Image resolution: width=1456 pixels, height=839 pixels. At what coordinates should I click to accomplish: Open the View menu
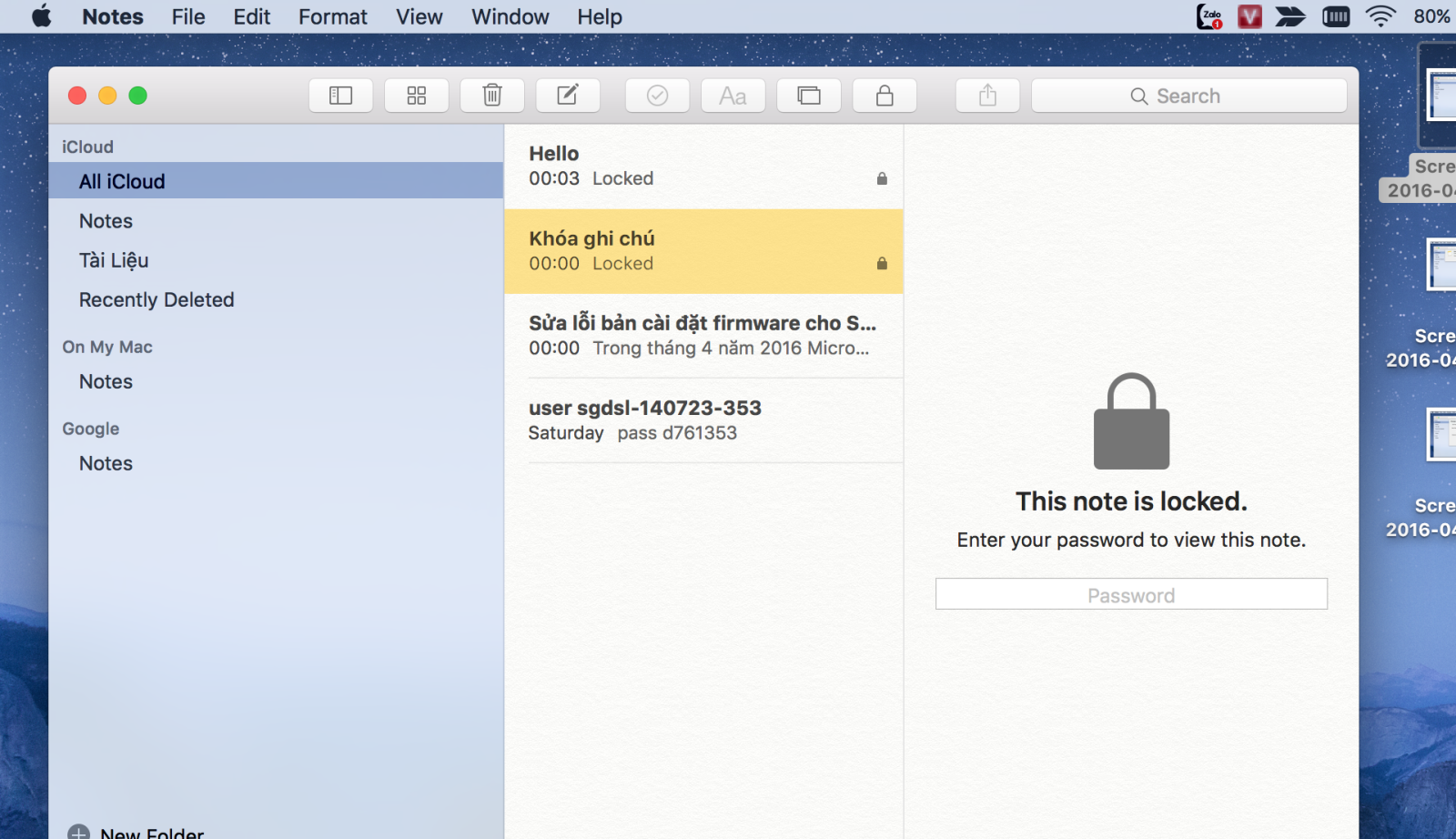point(420,16)
